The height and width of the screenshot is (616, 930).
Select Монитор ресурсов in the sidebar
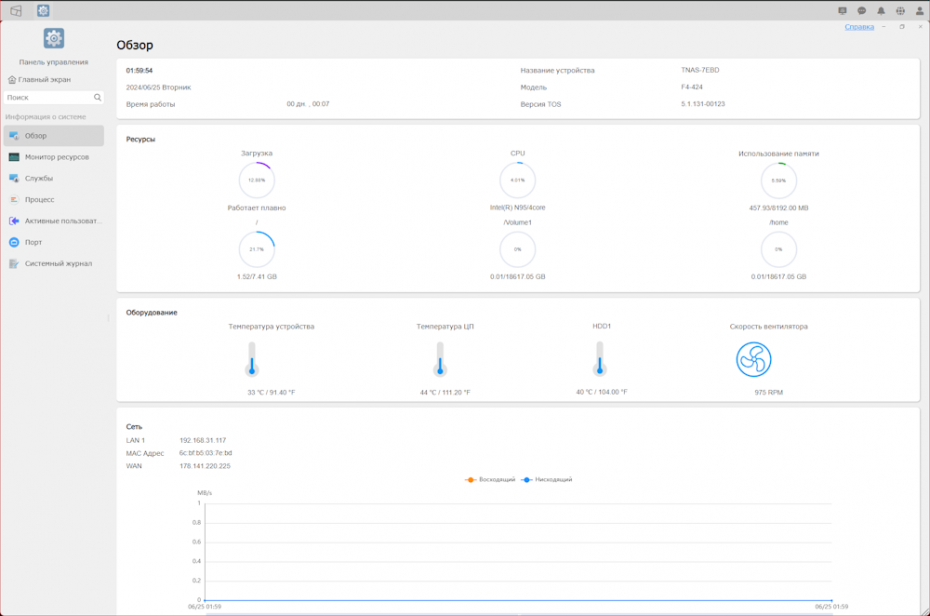pos(56,157)
